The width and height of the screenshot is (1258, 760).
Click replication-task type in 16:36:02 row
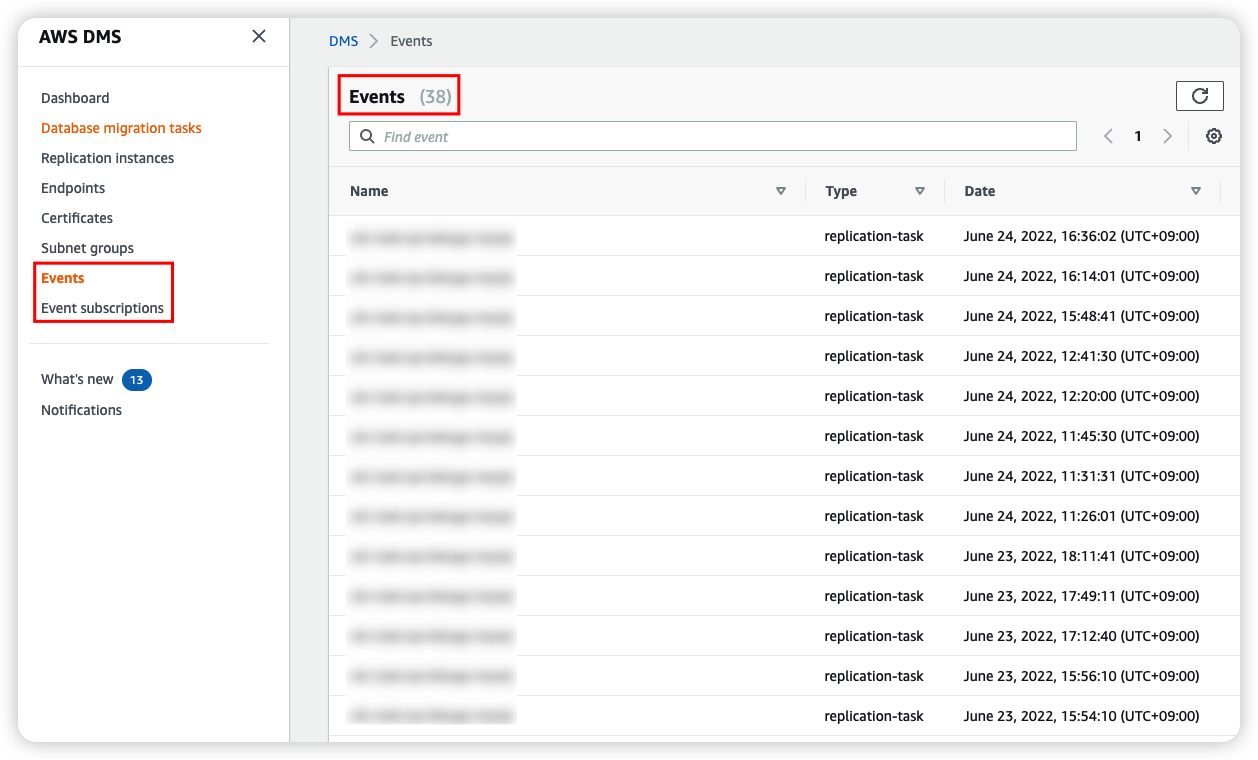coord(874,236)
